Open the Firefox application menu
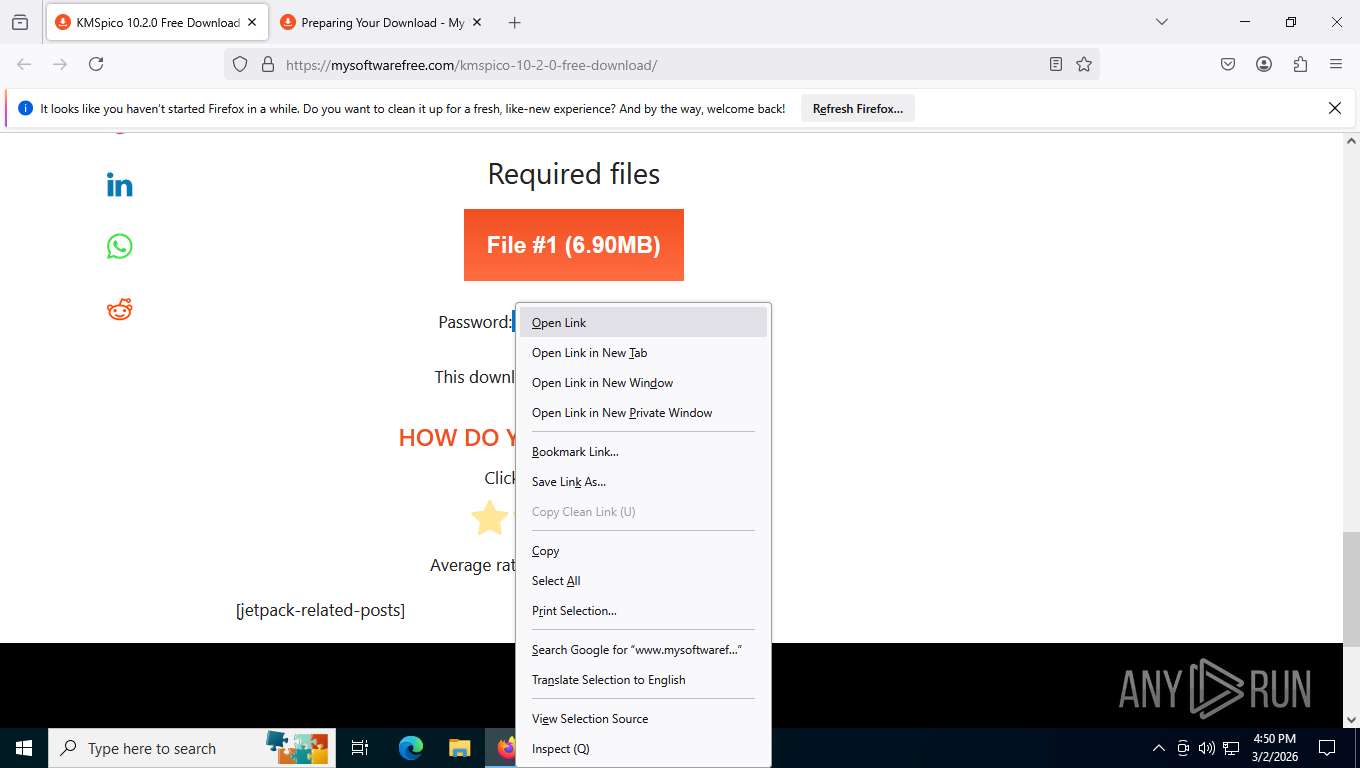1360x768 pixels. point(1336,64)
